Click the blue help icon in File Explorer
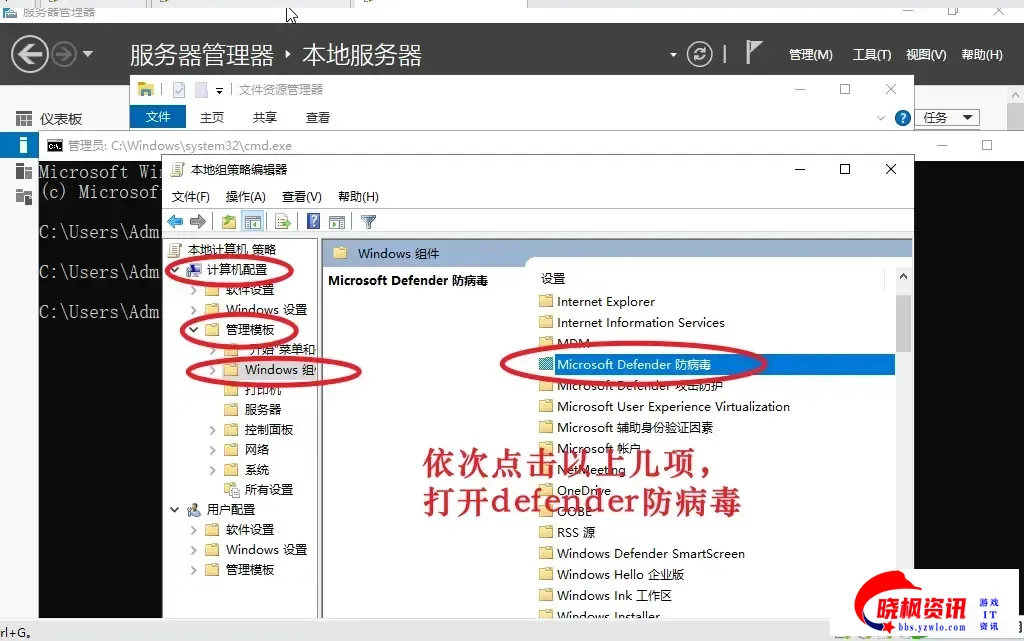The image size is (1024, 641). (903, 118)
